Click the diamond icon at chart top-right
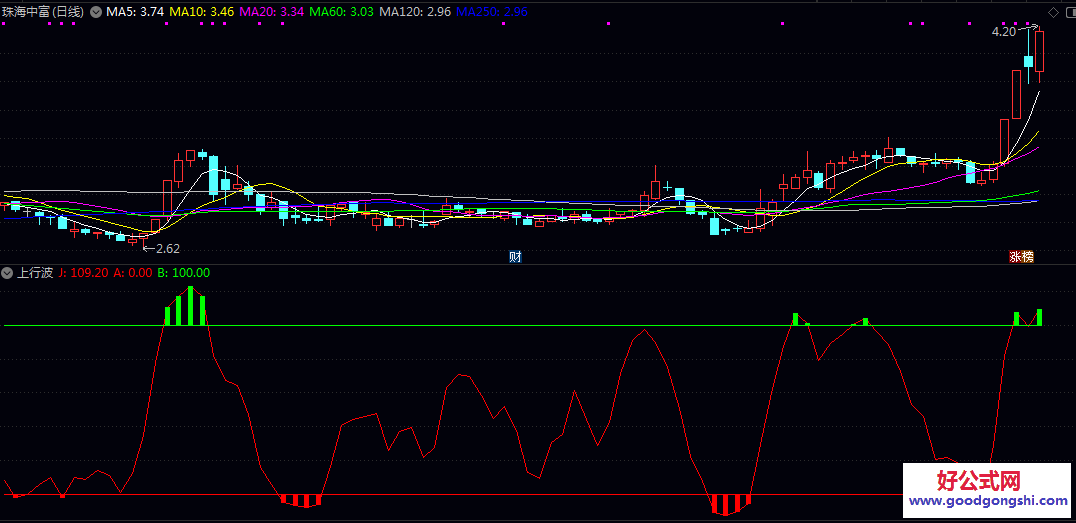This screenshot has width=1076, height=523. pos(1053,12)
